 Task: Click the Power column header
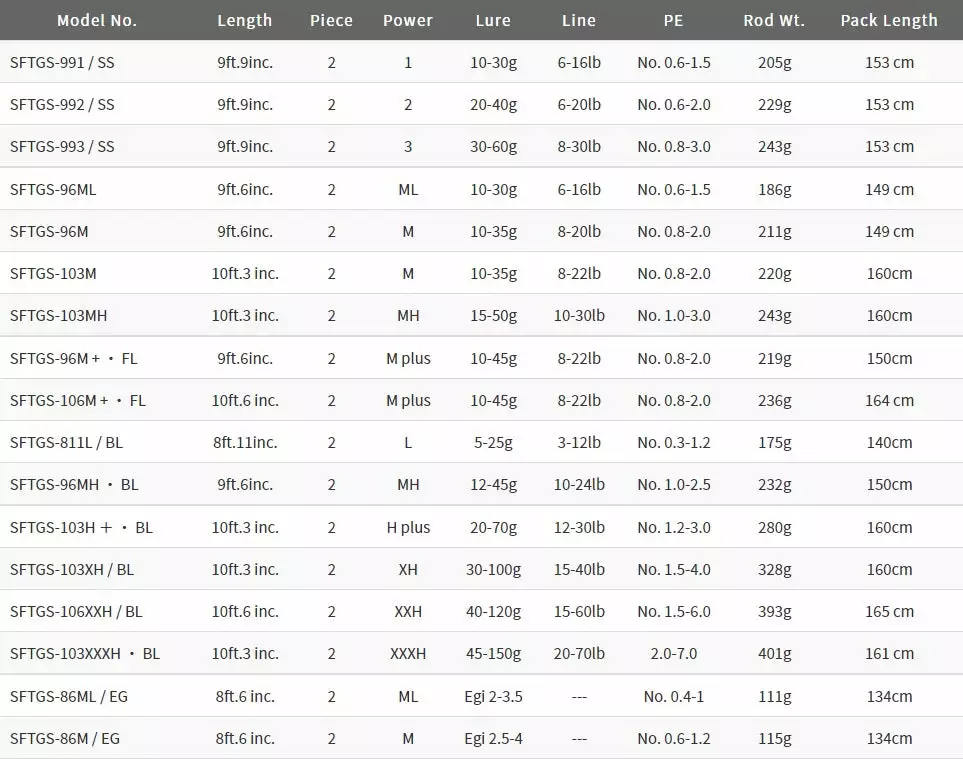(408, 20)
